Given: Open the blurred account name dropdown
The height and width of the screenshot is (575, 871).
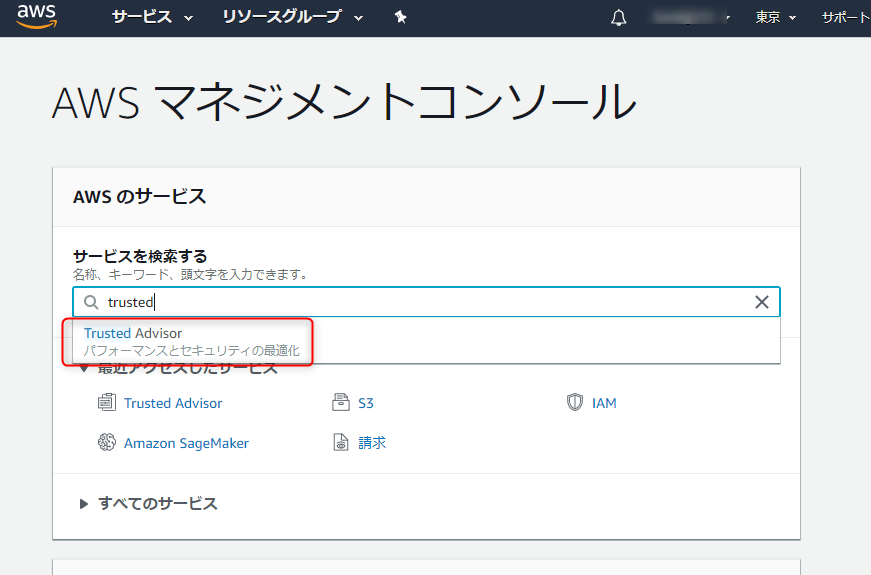Looking at the screenshot, I should [692, 18].
